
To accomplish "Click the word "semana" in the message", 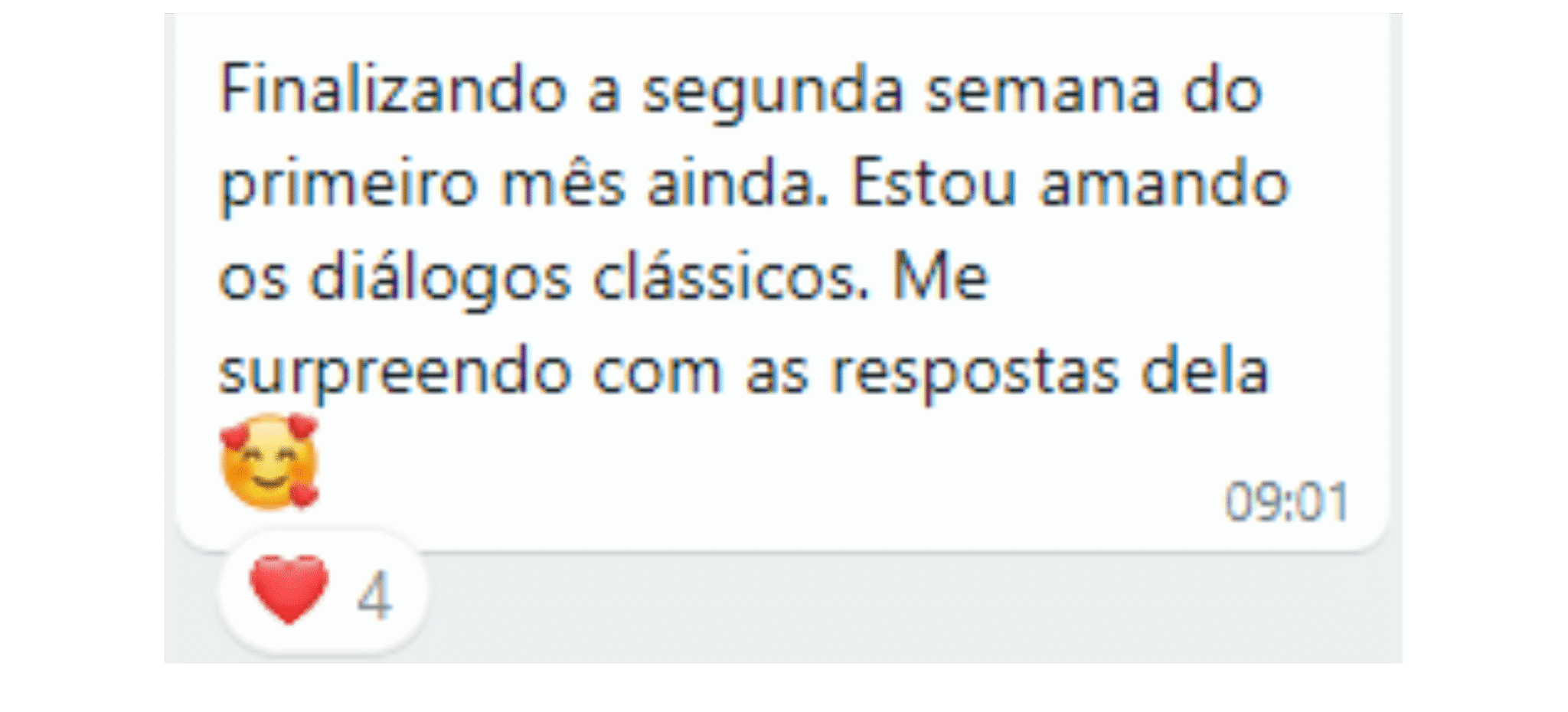I will tap(1043, 91).
